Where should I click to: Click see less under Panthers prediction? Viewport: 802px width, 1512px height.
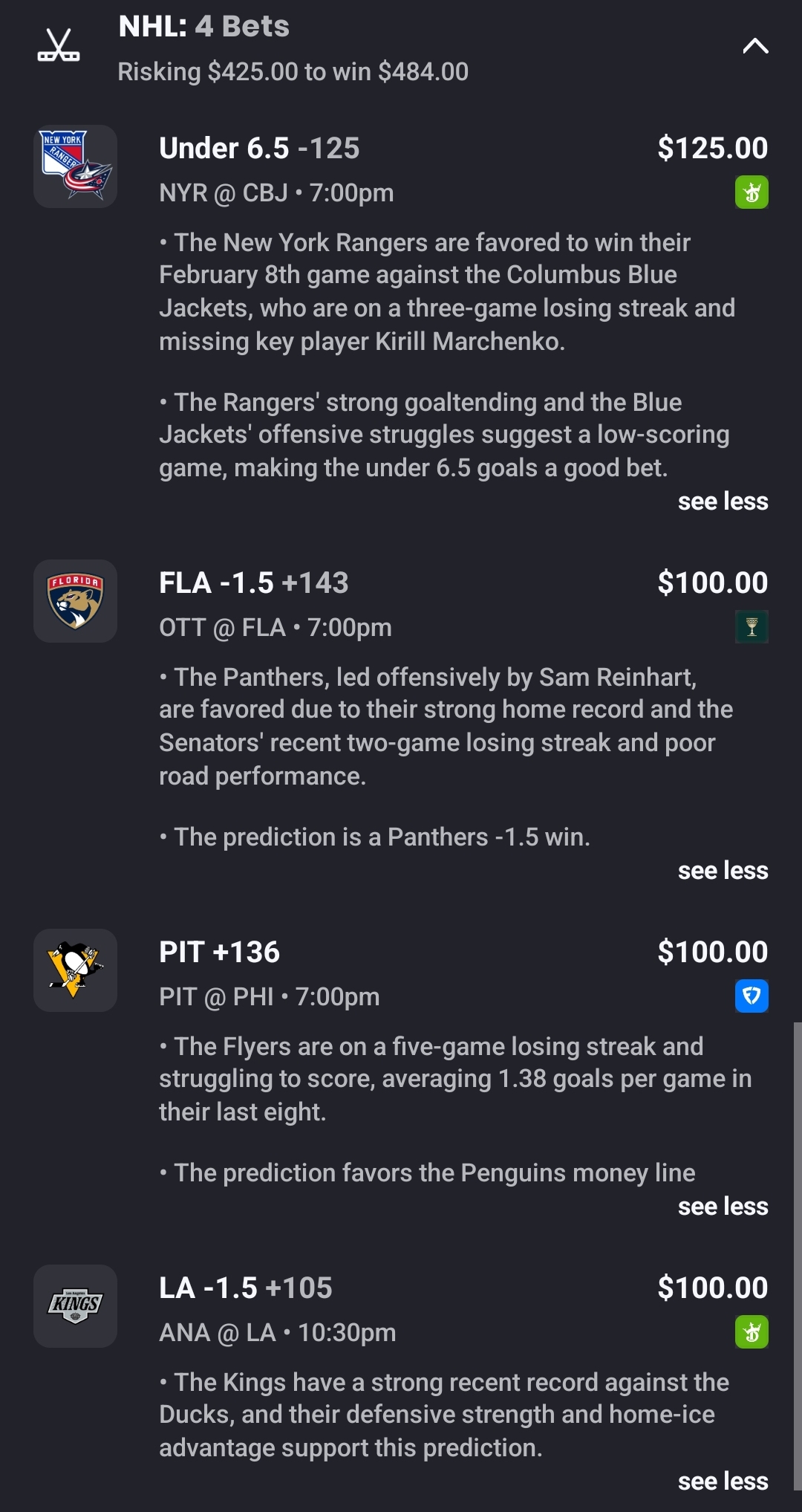tap(723, 871)
